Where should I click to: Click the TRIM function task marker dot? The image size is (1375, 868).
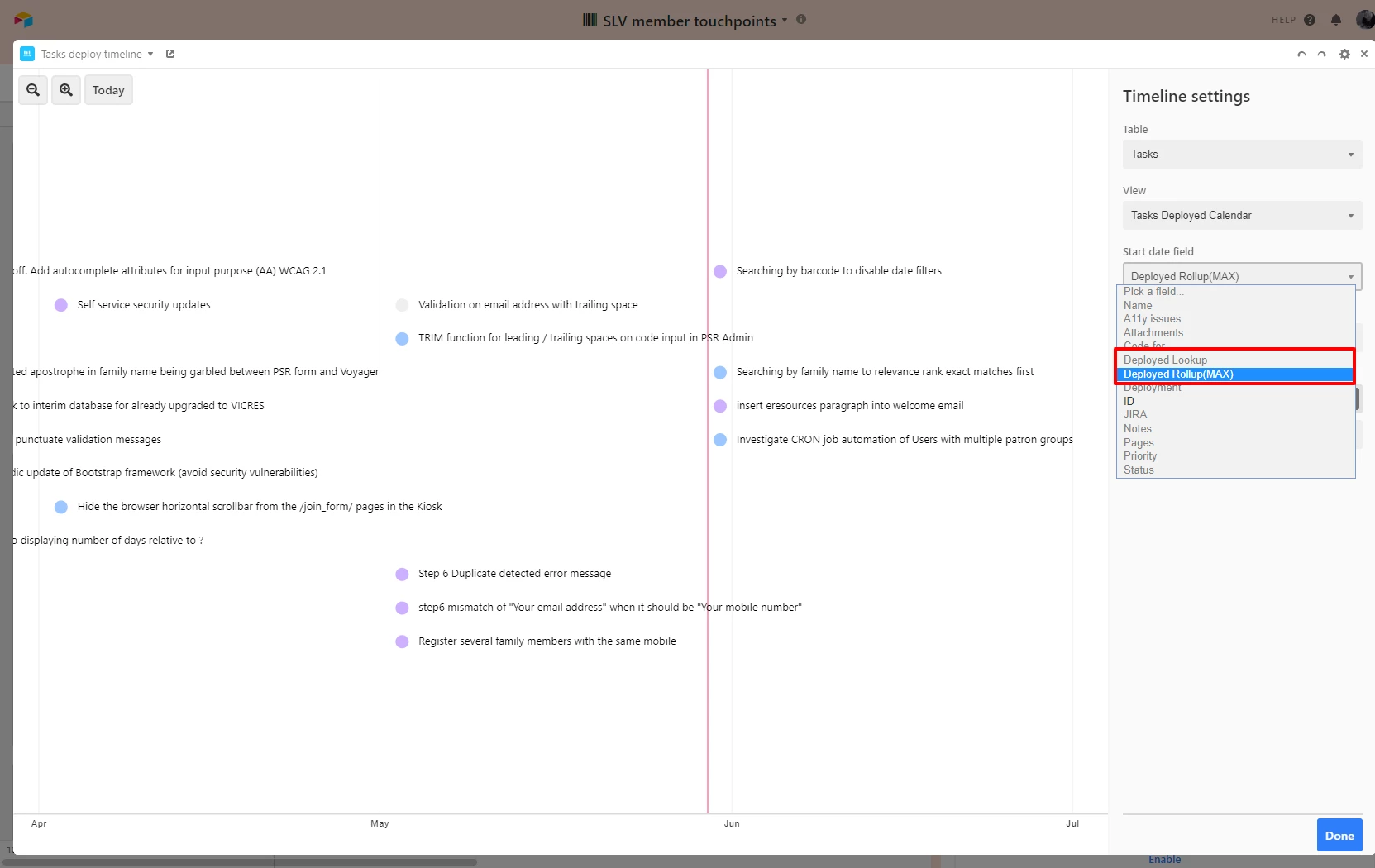(402, 338)
